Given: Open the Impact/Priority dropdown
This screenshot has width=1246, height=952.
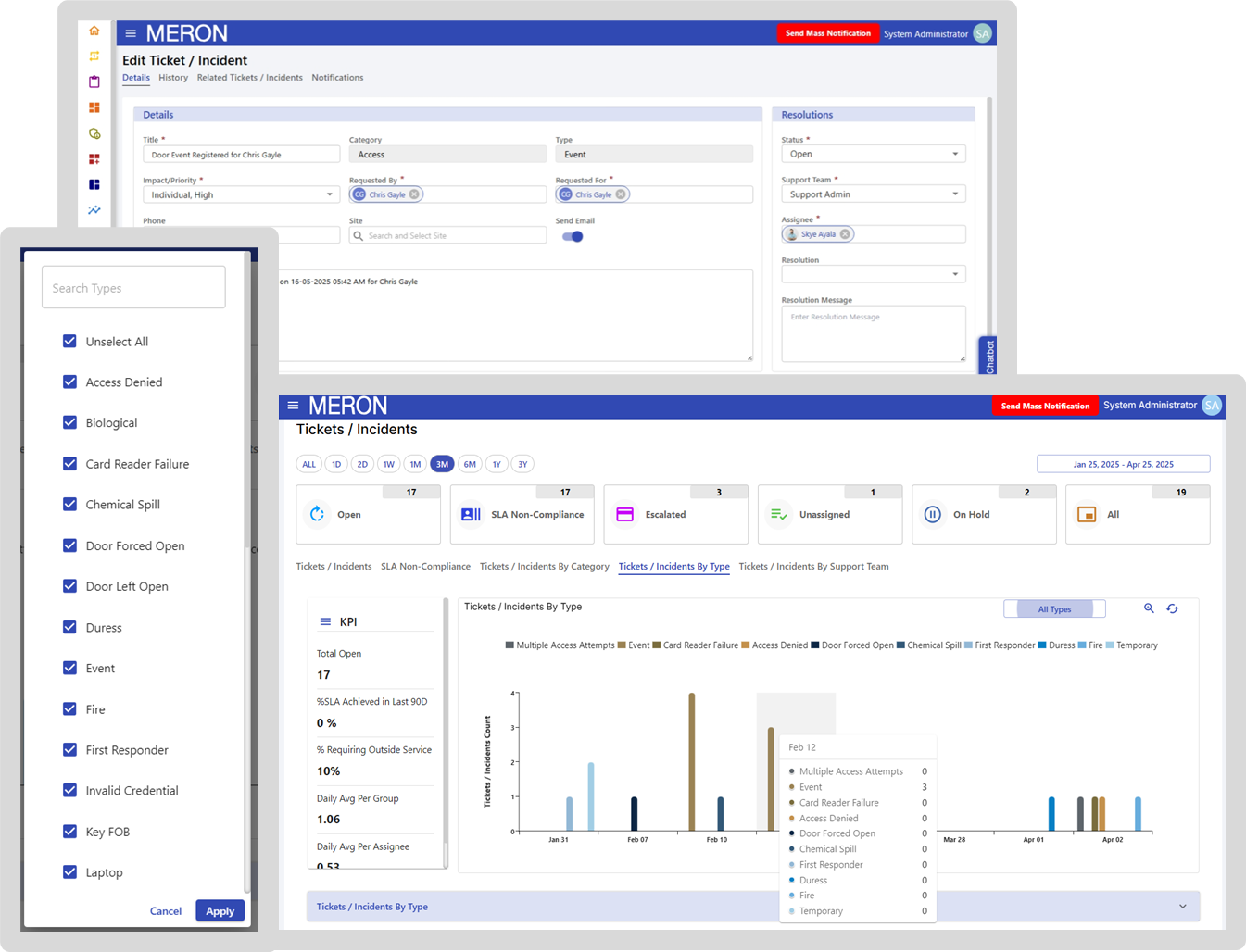Looking at the screenshot, I should [241, 194].
